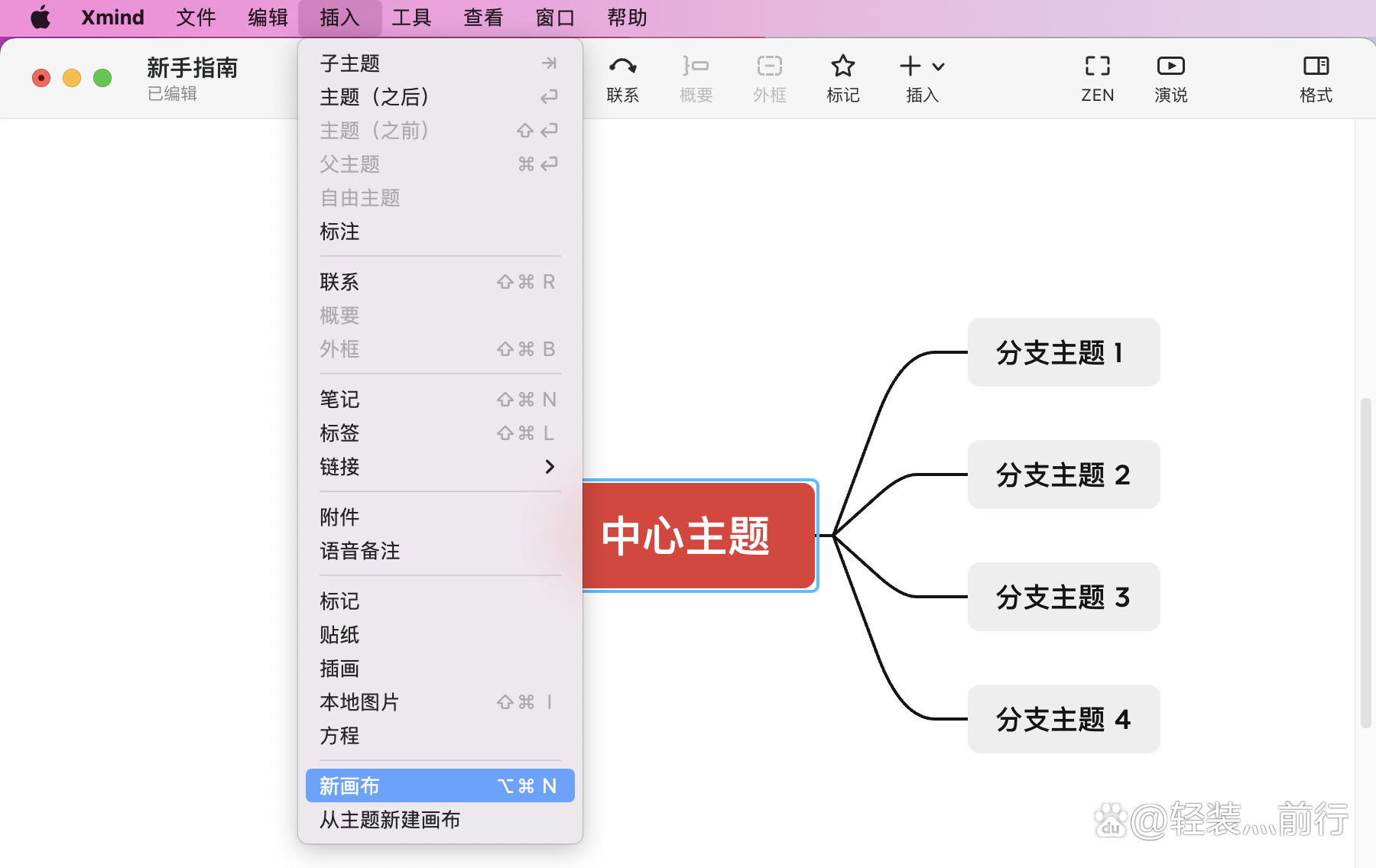1376x868 pixels.
Task: Select 插画 illustration menu entry
Action: (440, 669)
